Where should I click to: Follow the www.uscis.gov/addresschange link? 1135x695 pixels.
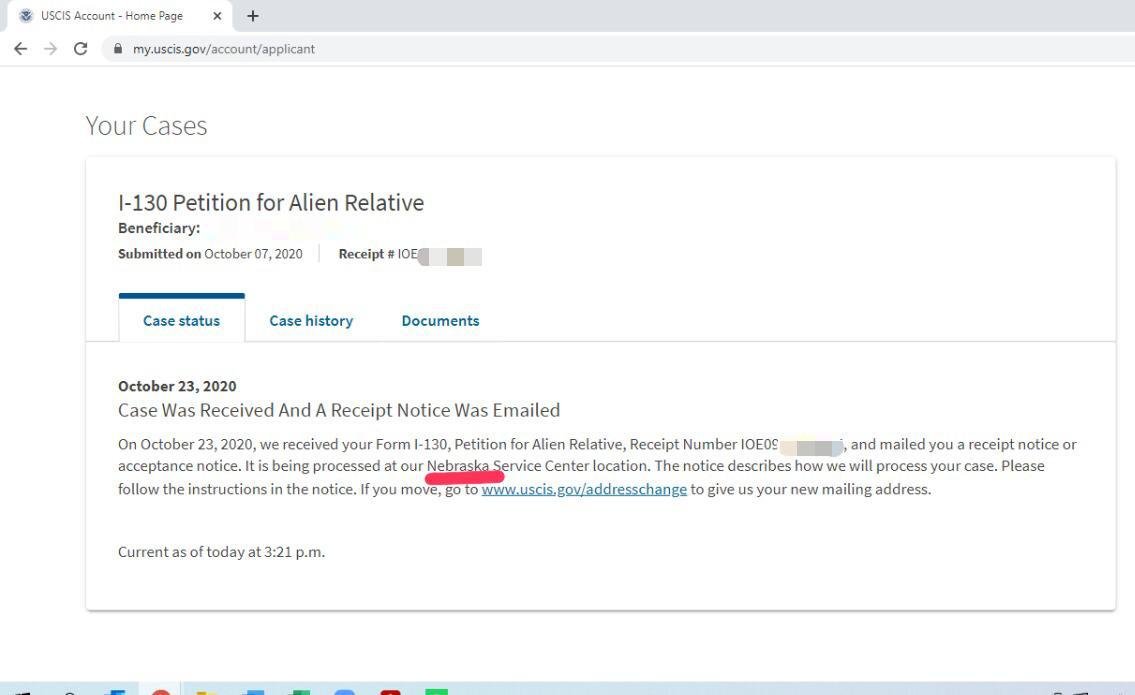(x=584, y=489)
